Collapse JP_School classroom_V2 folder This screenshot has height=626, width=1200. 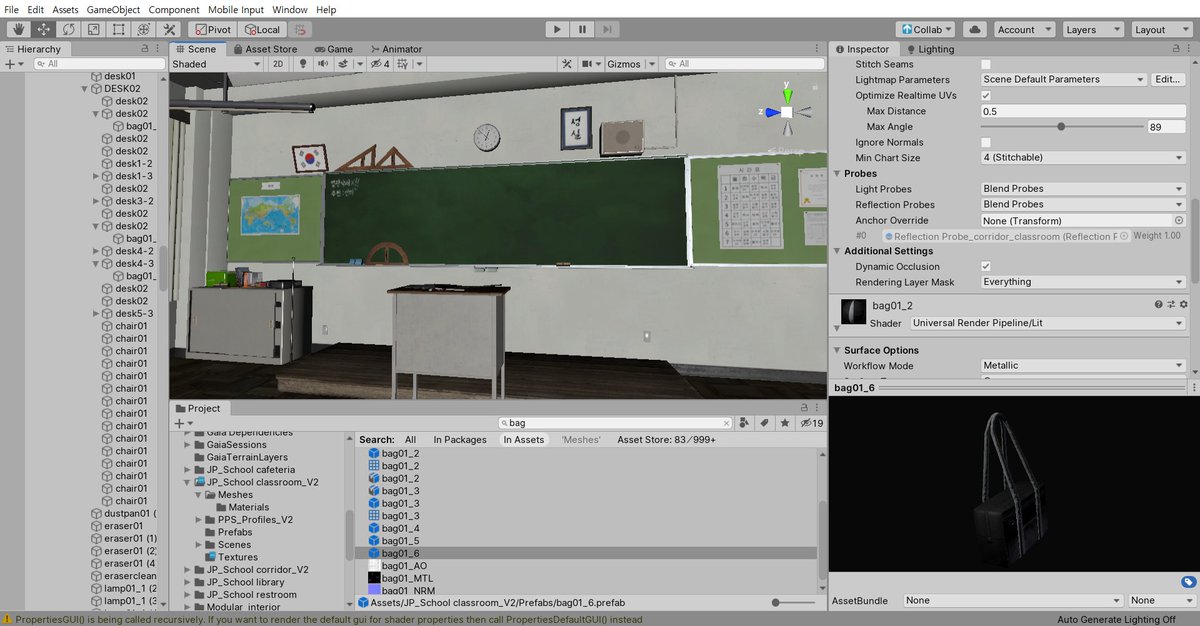pos(186,482)
